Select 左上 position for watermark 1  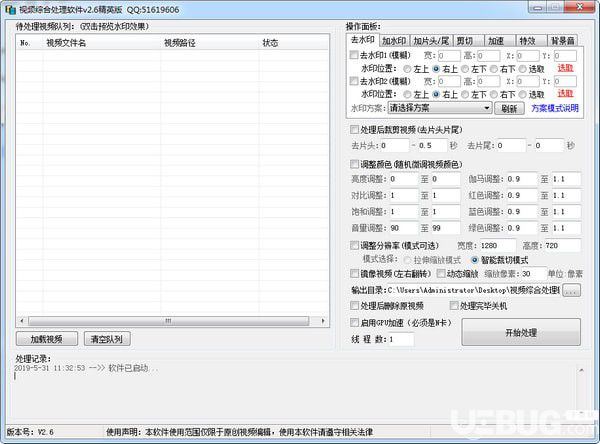[x=407, y=69]
